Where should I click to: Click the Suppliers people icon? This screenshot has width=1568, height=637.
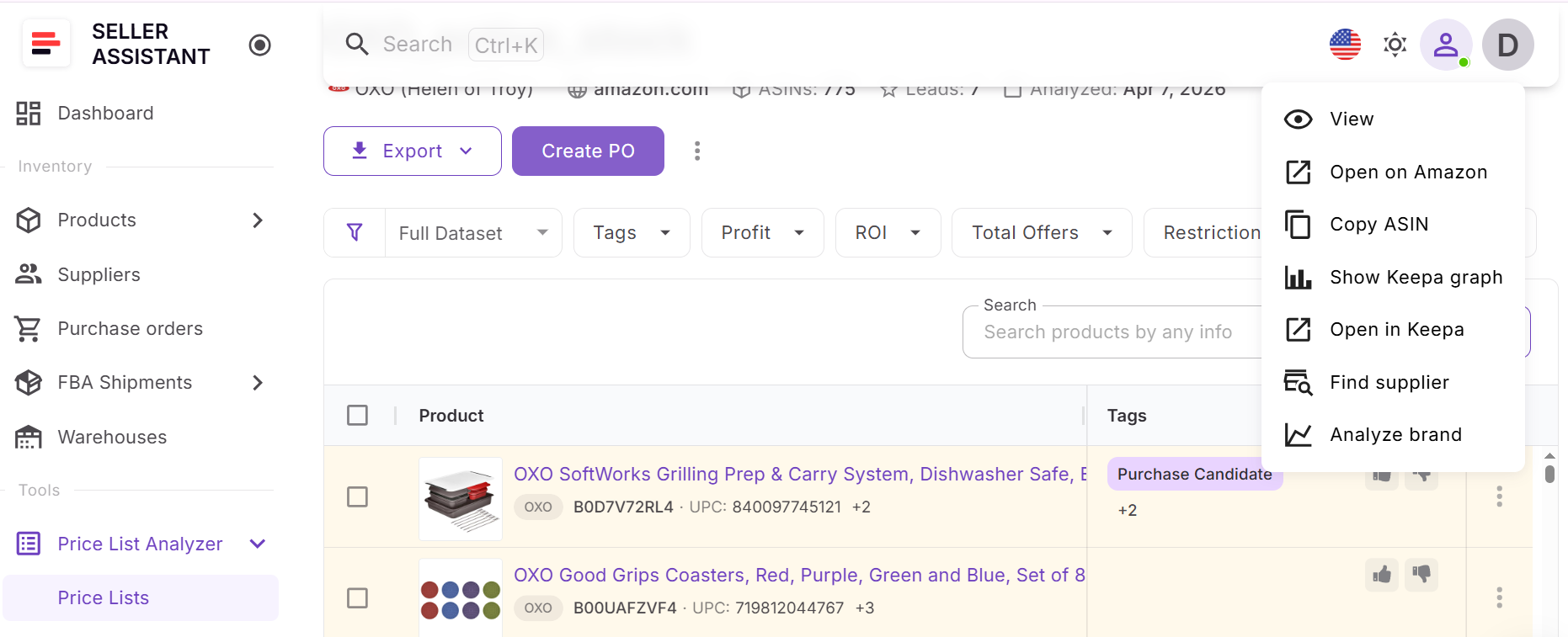pos(29,274)
